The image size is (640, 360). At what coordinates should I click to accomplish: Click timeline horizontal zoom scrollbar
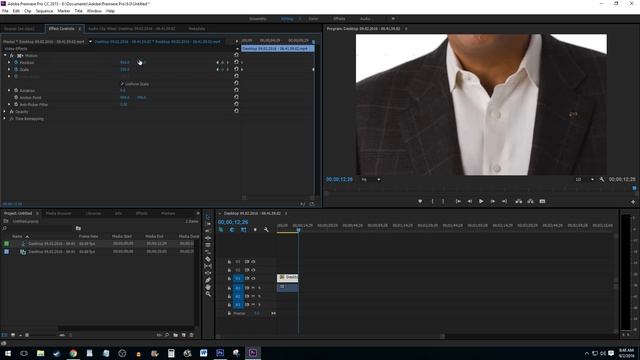click(331, 336)
